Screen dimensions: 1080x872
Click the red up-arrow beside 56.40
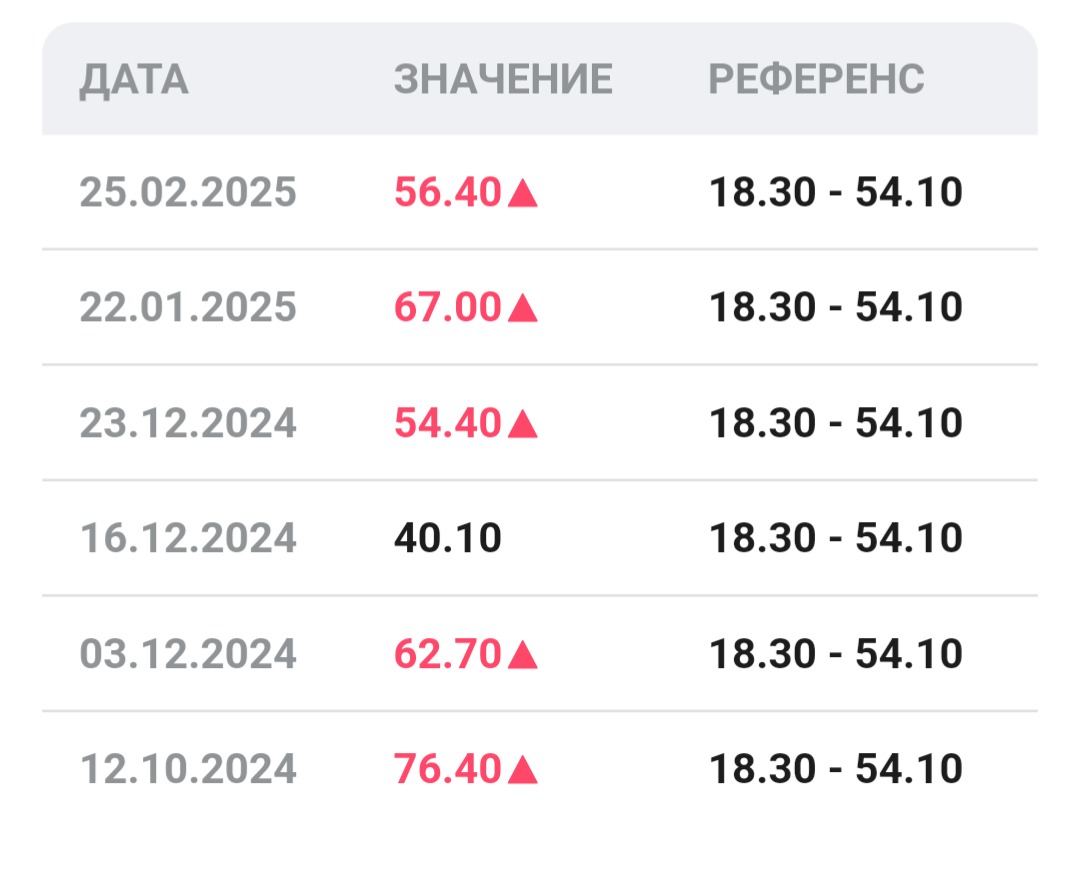(523, 194)
